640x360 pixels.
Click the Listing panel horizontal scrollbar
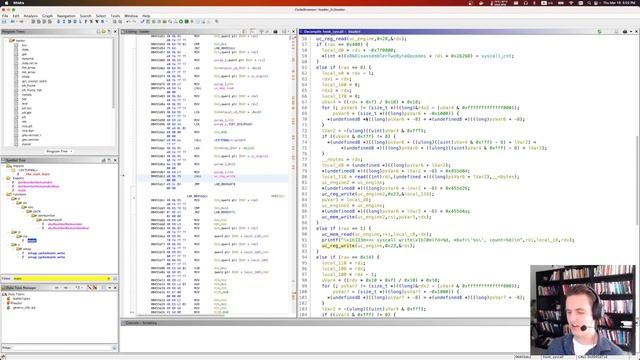(x=180, y=315)
